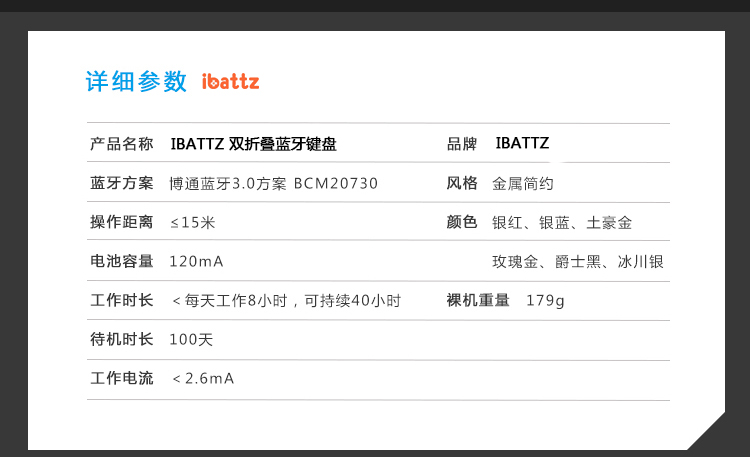Select the label 品牌
Screen dimensions: 750x457
click(462, 144)
